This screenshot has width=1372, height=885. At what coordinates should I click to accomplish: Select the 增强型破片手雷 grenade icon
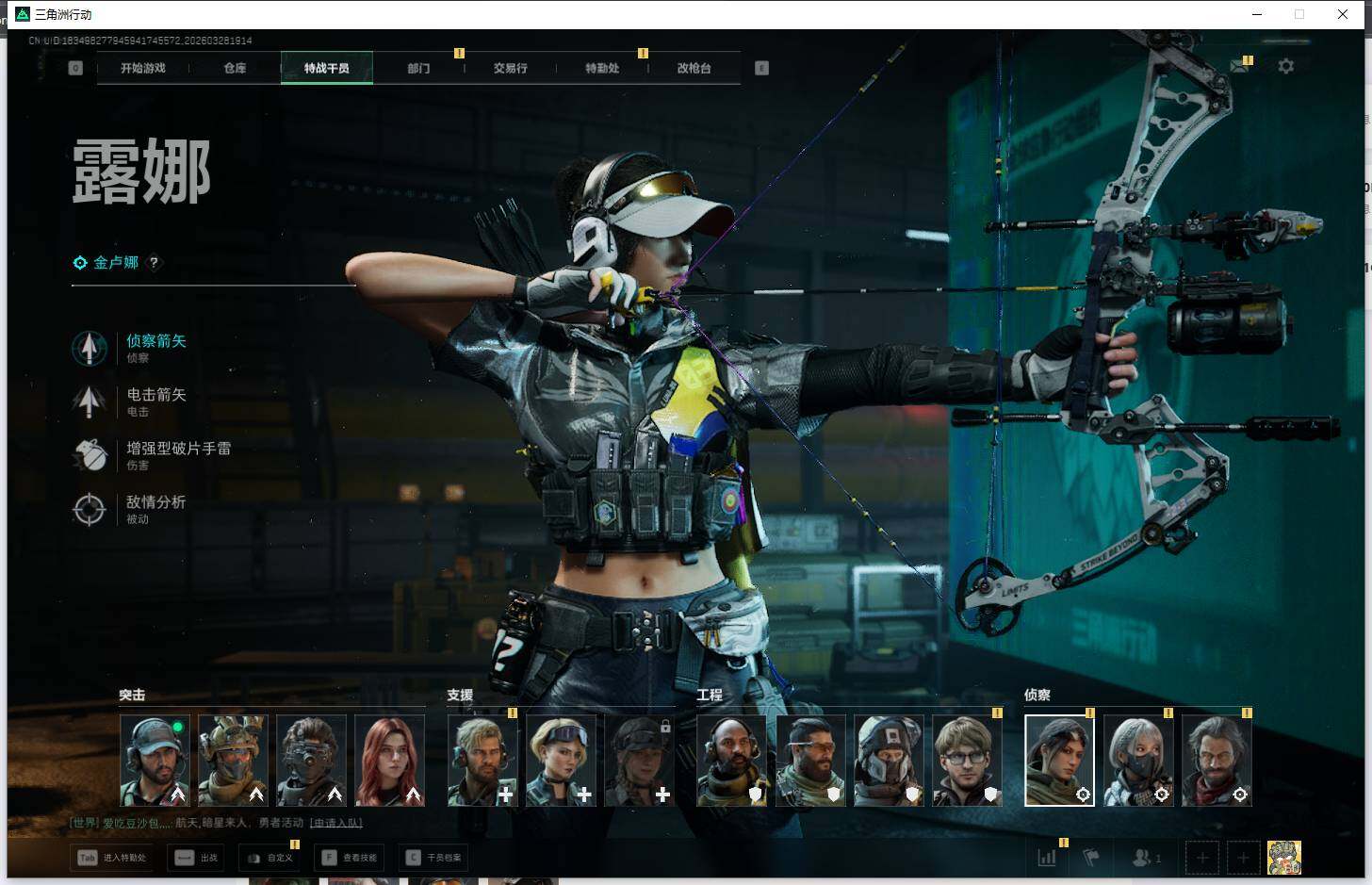pyautogui.click(x=90, y=455)
